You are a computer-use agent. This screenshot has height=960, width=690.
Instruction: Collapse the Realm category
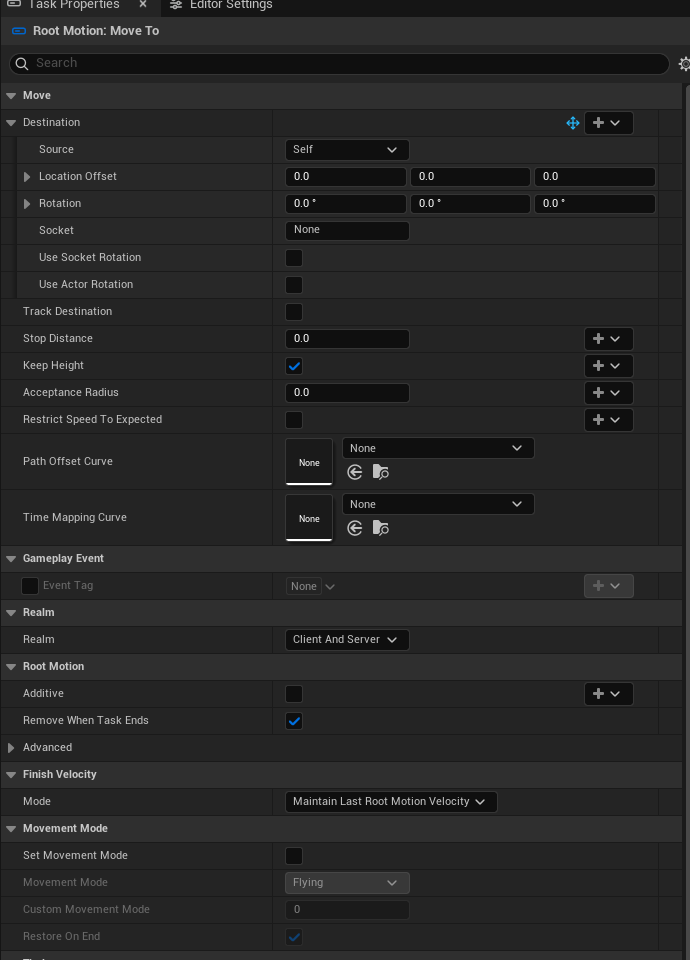pyautogui.click(x=11, y=613)
